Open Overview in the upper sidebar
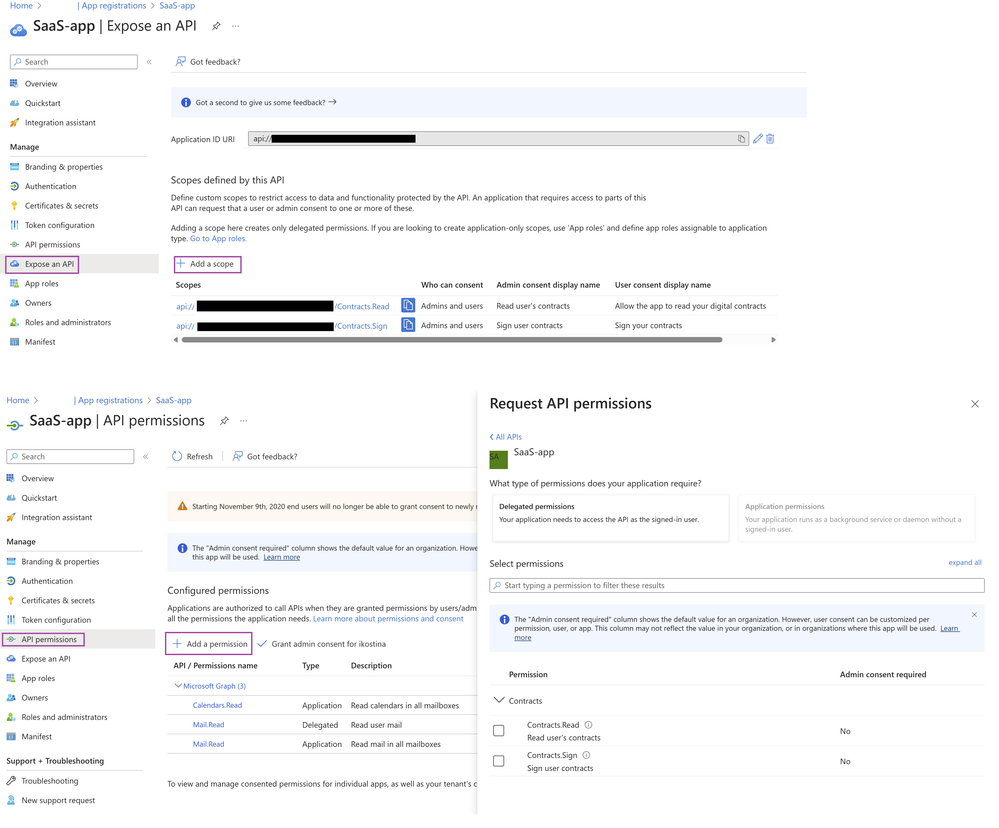This screenshot has height=828, width=999. pyautogui.click(x=41, y=83)
